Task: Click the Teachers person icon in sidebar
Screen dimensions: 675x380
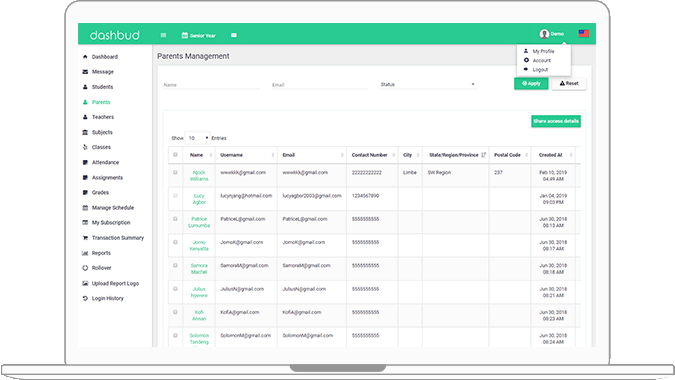Action: tap(85, 117)
